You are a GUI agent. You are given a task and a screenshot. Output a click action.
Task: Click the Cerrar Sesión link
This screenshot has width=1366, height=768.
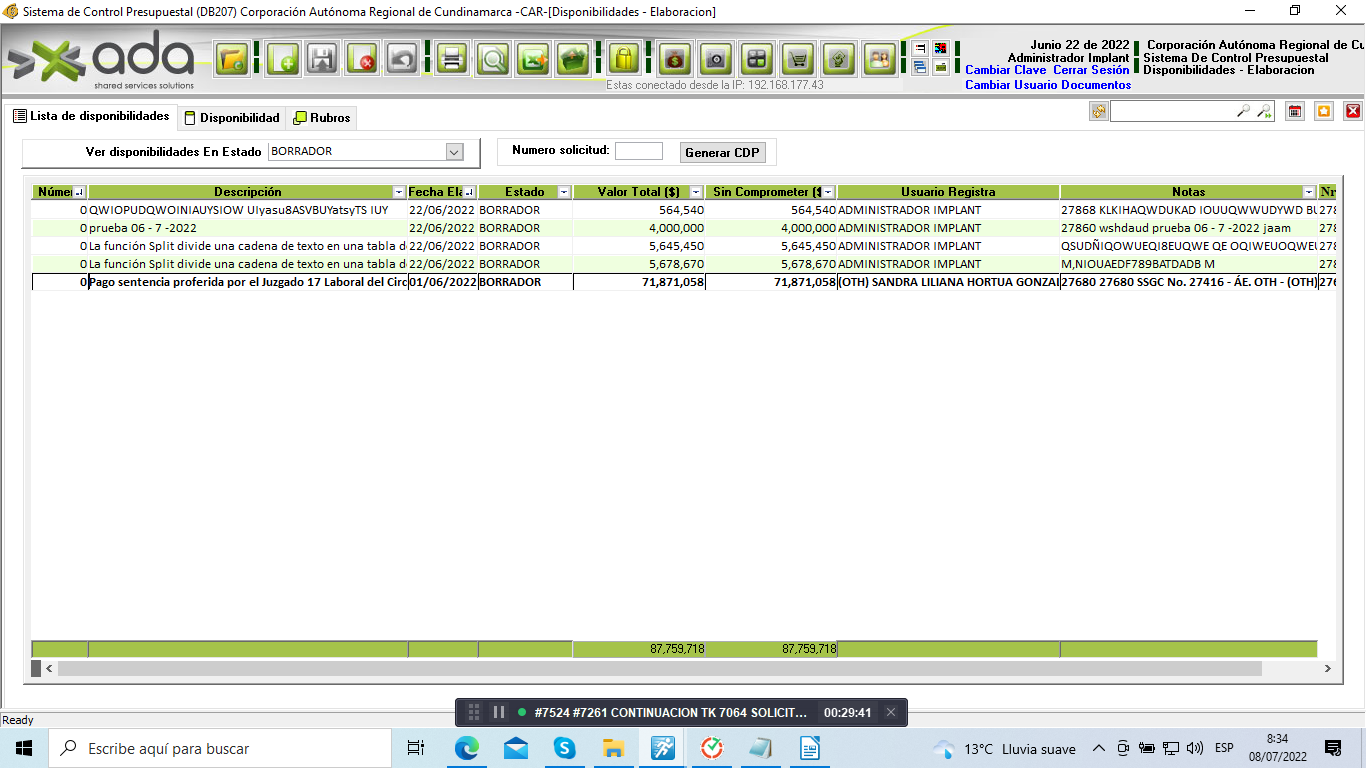tap(1091, 70)
